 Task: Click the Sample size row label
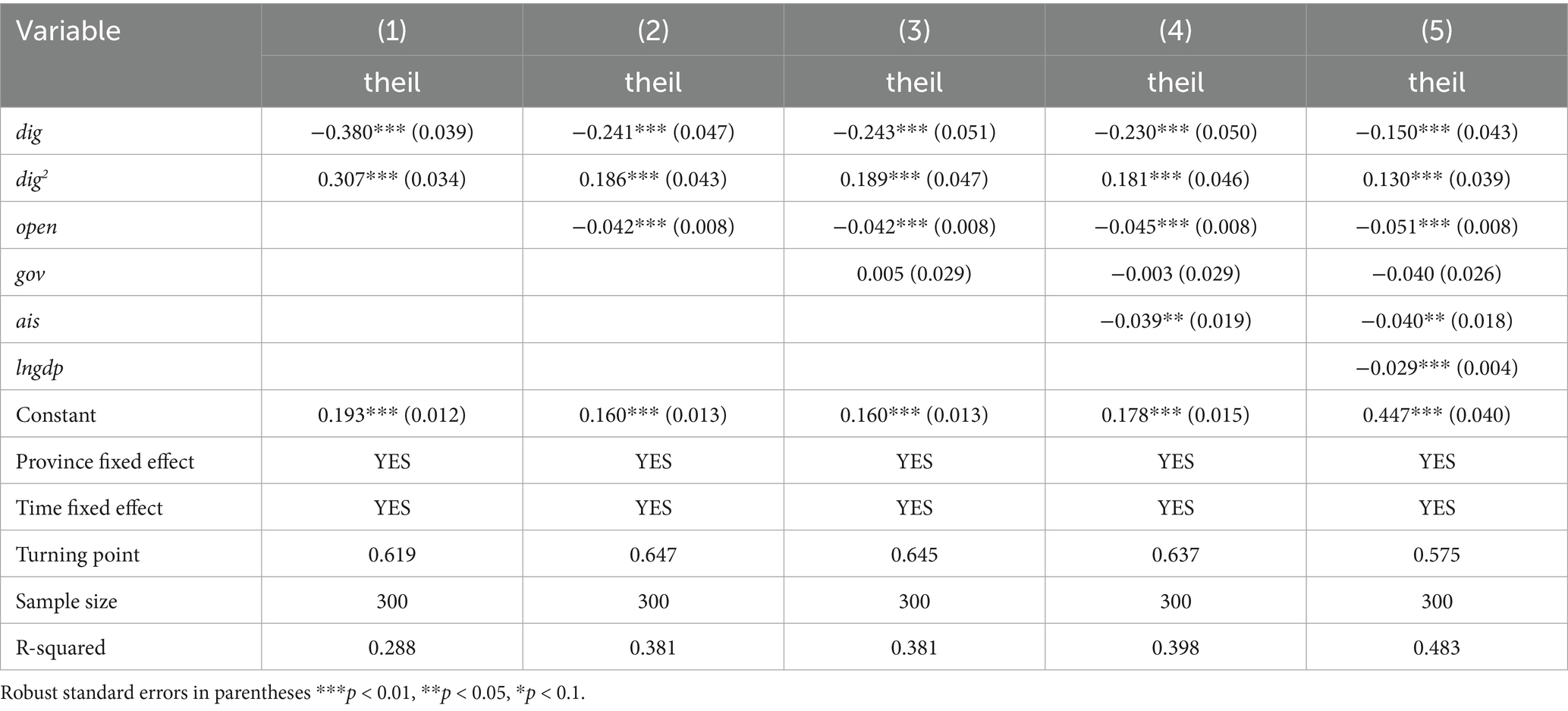tap(67, 602)
